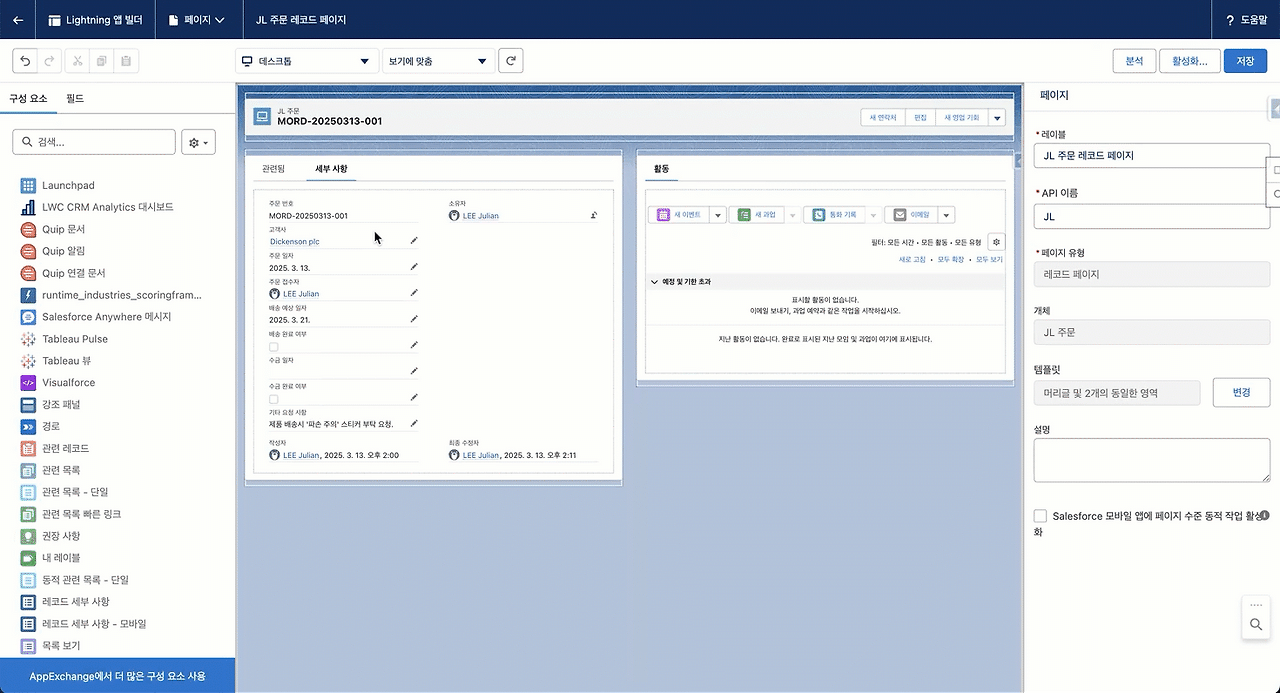Click the cut scissors icon

[77, 61]
